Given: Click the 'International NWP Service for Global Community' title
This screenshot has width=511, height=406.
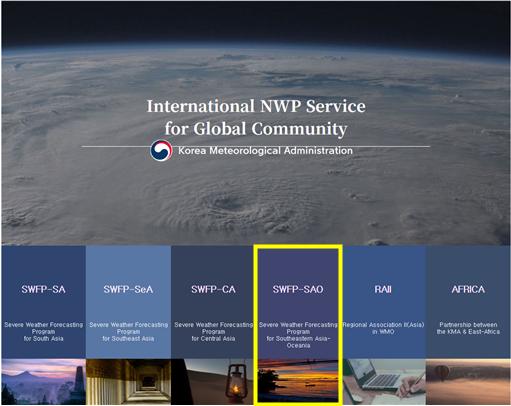Looking at the screenshot, I should tap(256, 117).
